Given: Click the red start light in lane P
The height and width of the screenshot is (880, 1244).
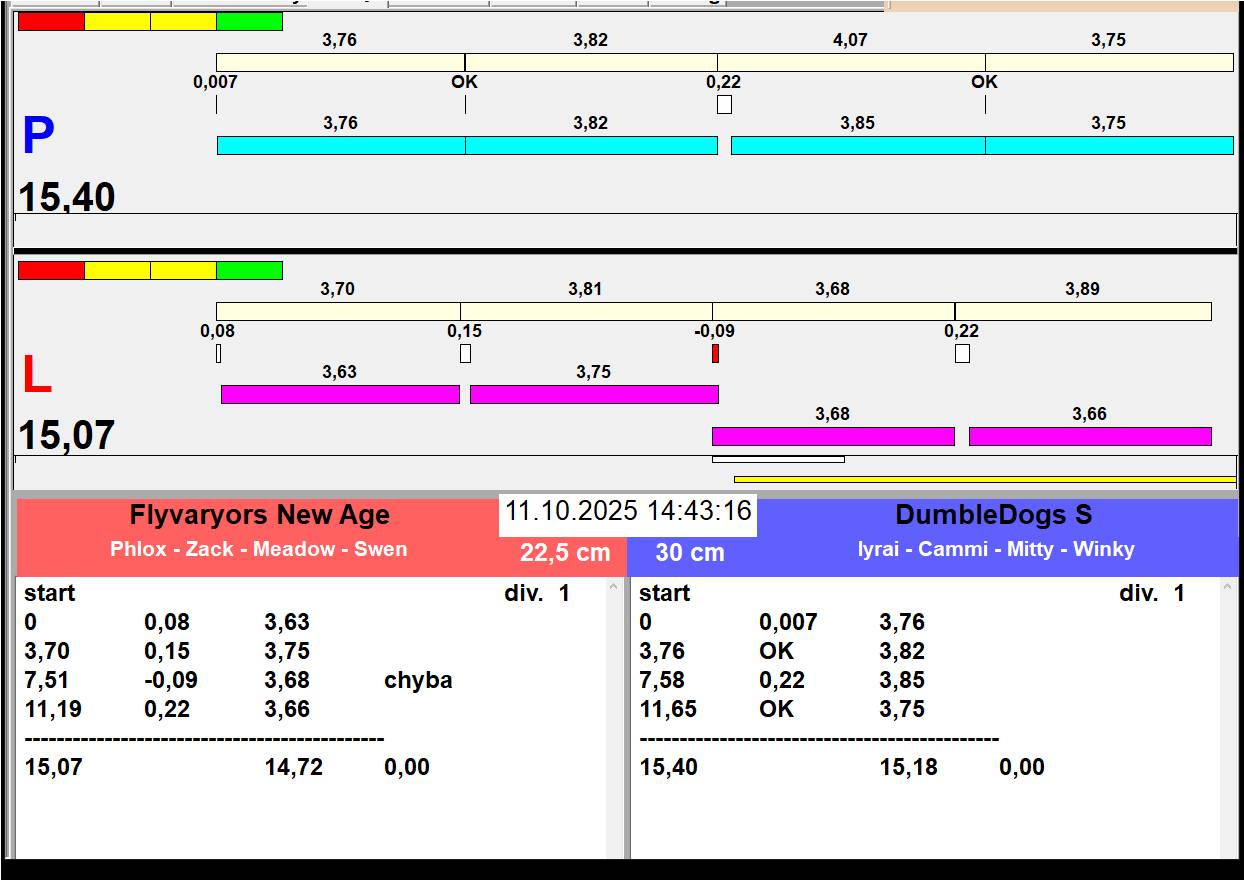Looking at the screenshot, I should [51, 22].
